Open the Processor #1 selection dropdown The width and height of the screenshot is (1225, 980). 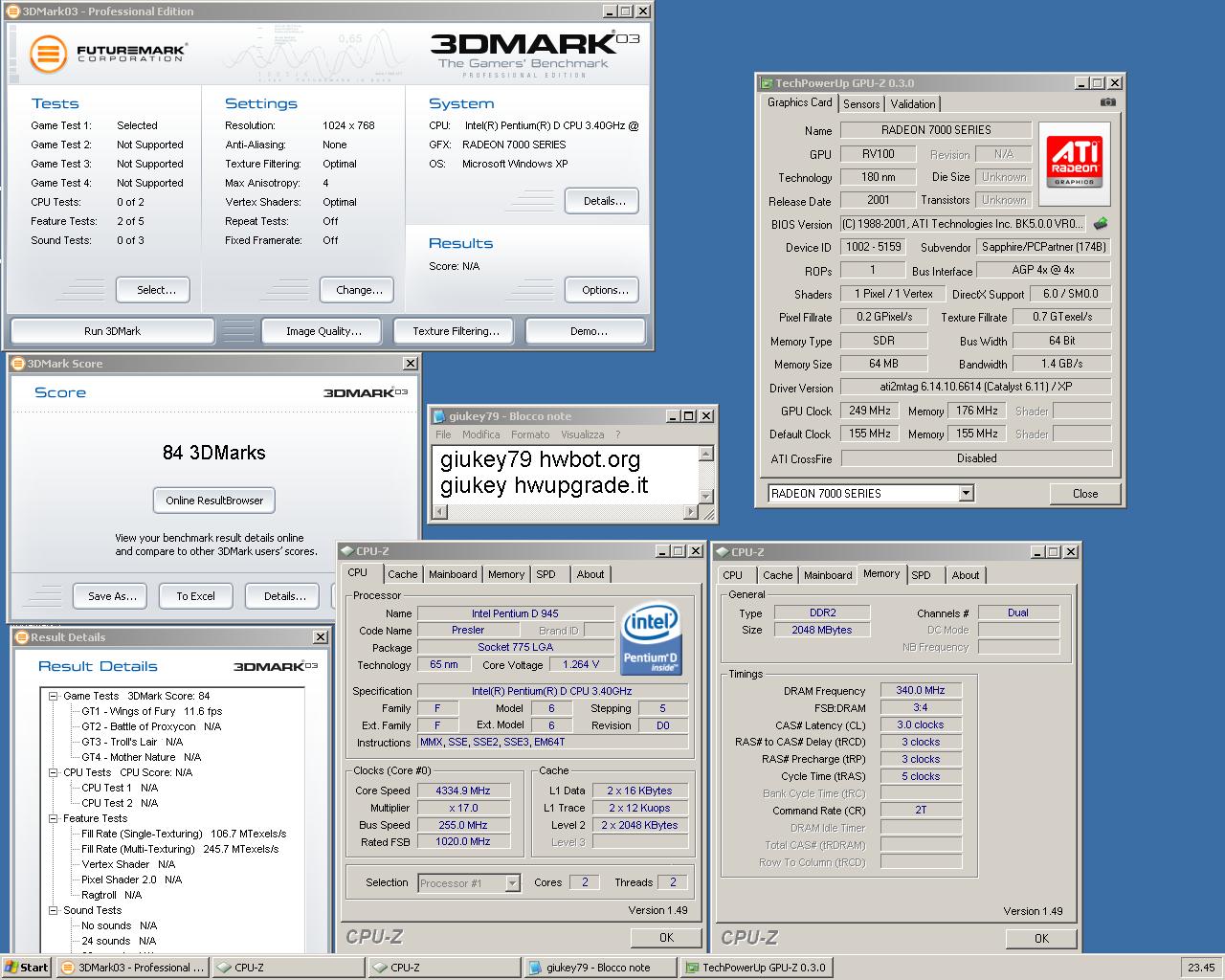click(512, 883)
